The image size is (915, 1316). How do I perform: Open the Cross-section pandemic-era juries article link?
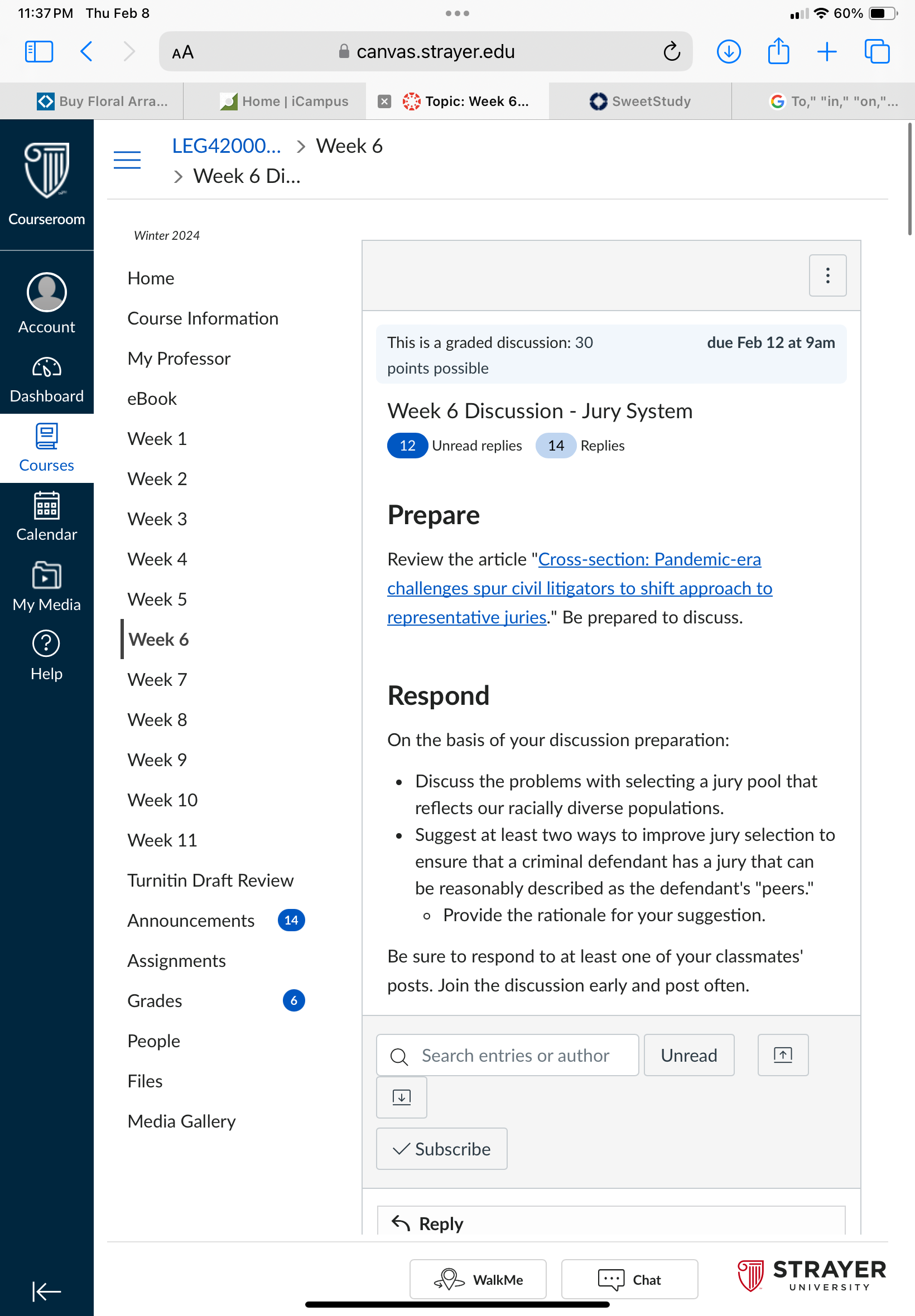point(580,588)
